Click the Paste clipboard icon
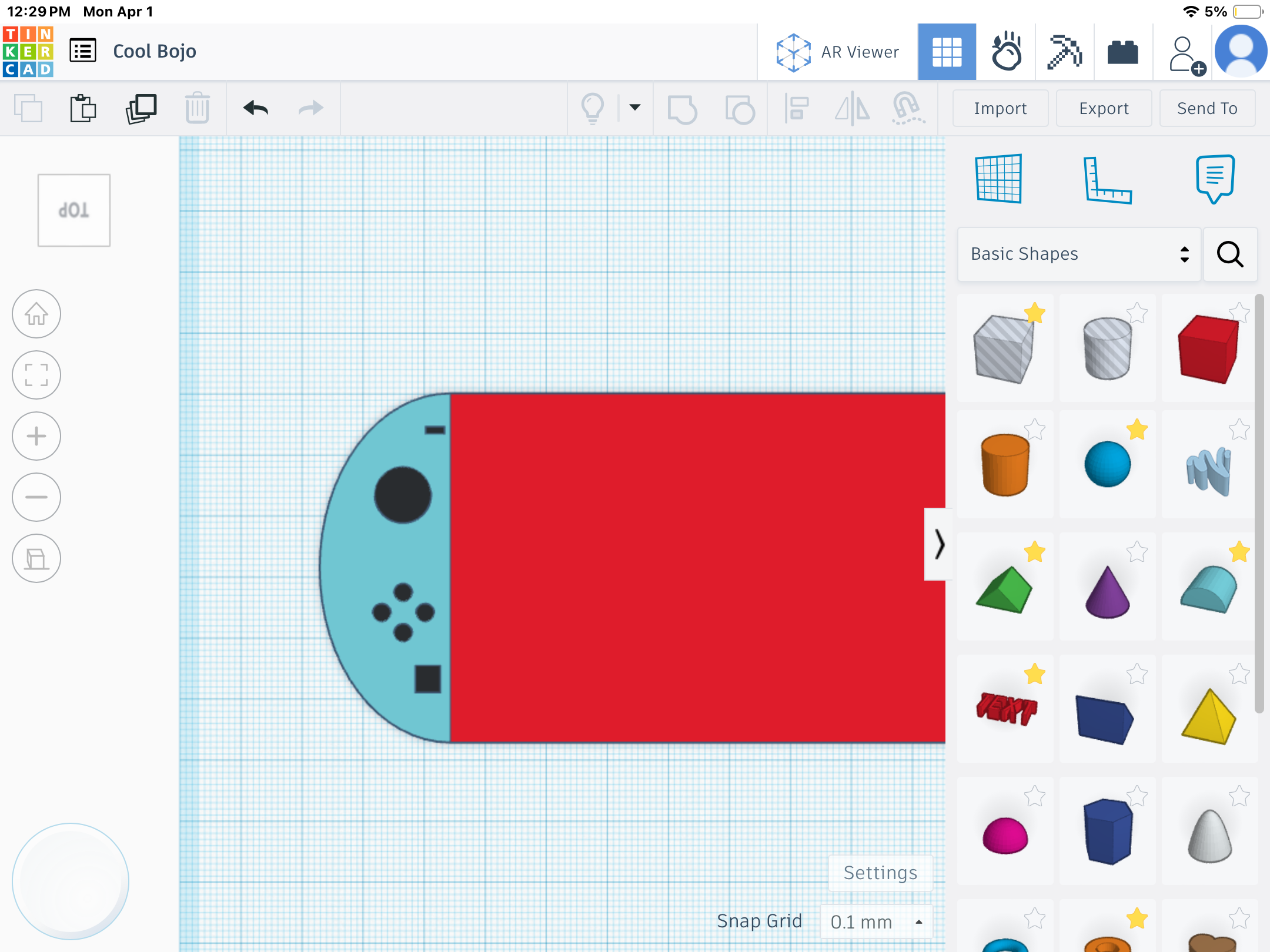 tap(83, 108)
